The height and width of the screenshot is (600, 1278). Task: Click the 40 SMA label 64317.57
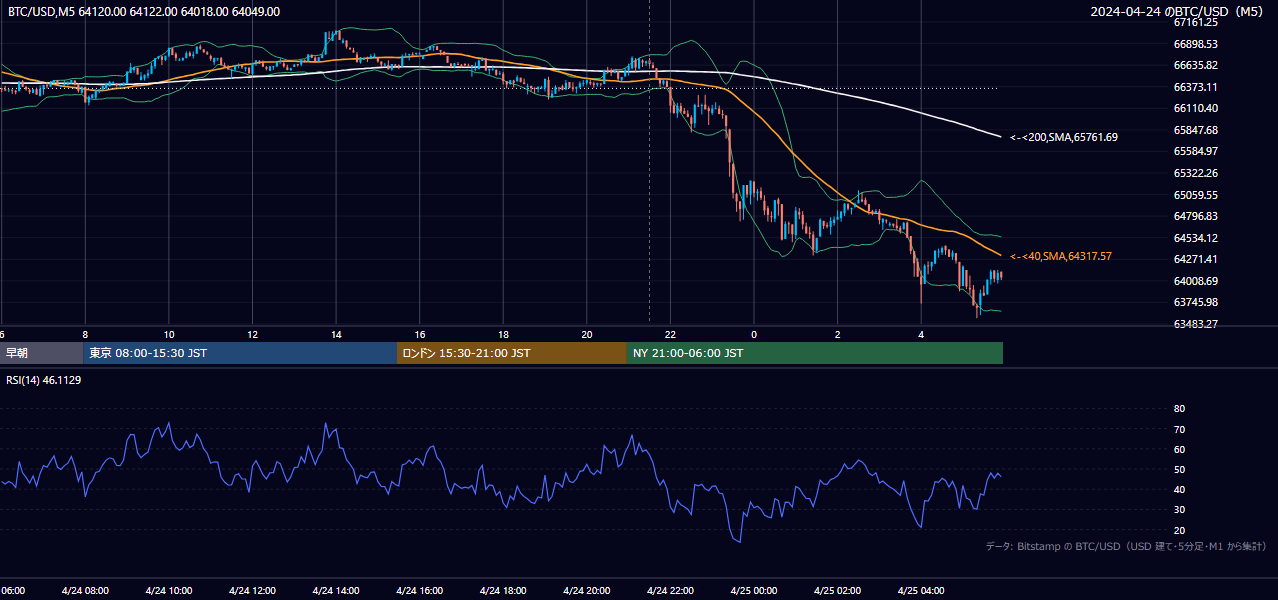[x=1061, y=257]
